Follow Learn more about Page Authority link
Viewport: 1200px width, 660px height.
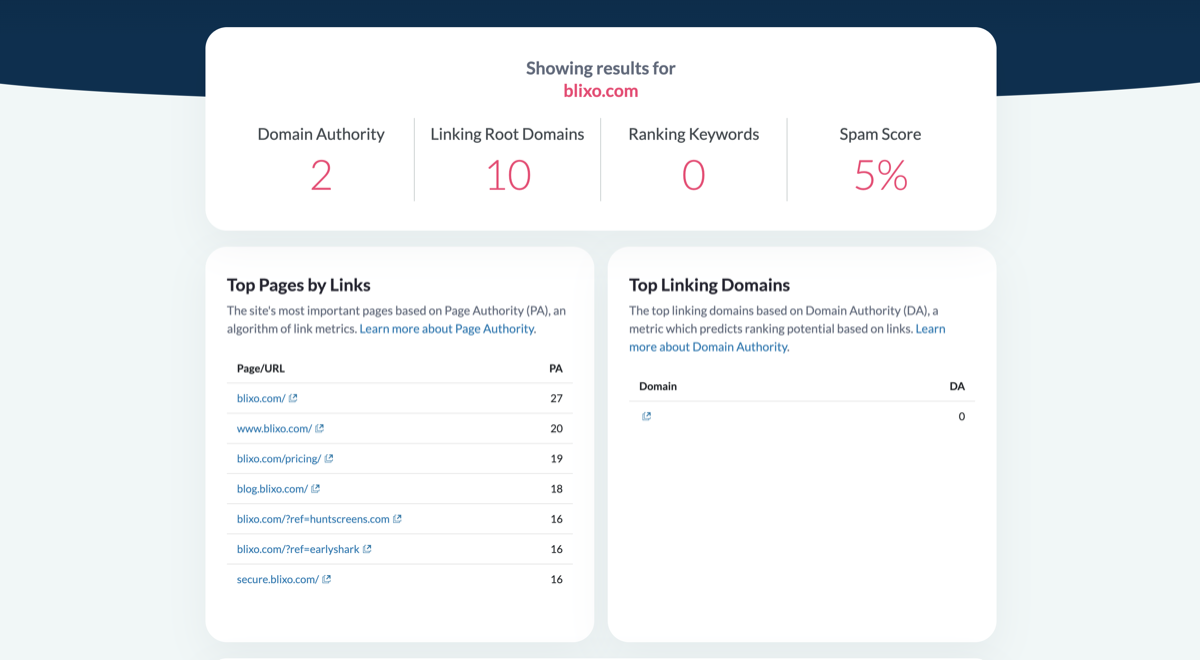pyautogui.click(x=448, y=328)
